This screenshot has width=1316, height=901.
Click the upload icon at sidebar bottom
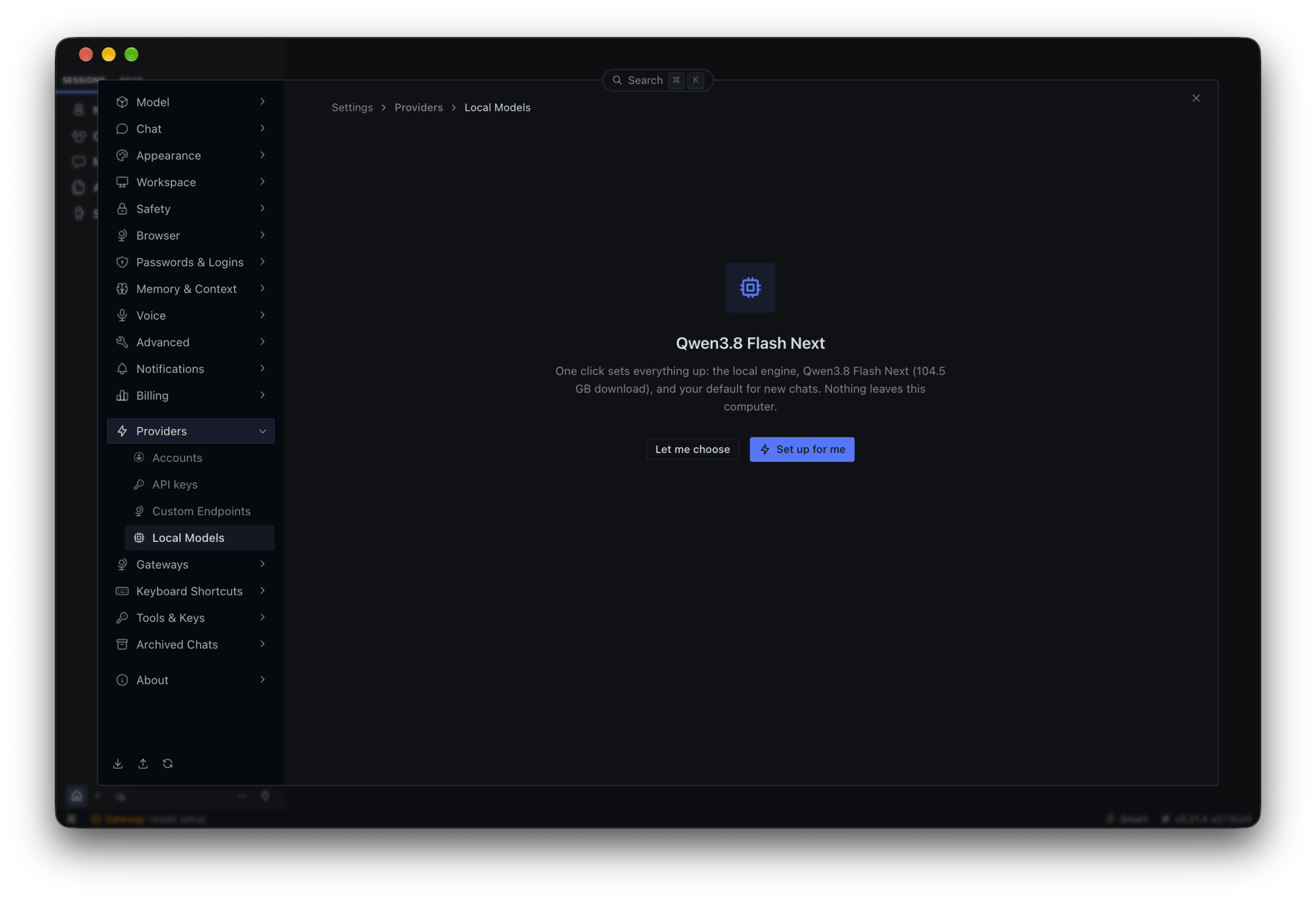pyautogui.click(x=143, y=763)
